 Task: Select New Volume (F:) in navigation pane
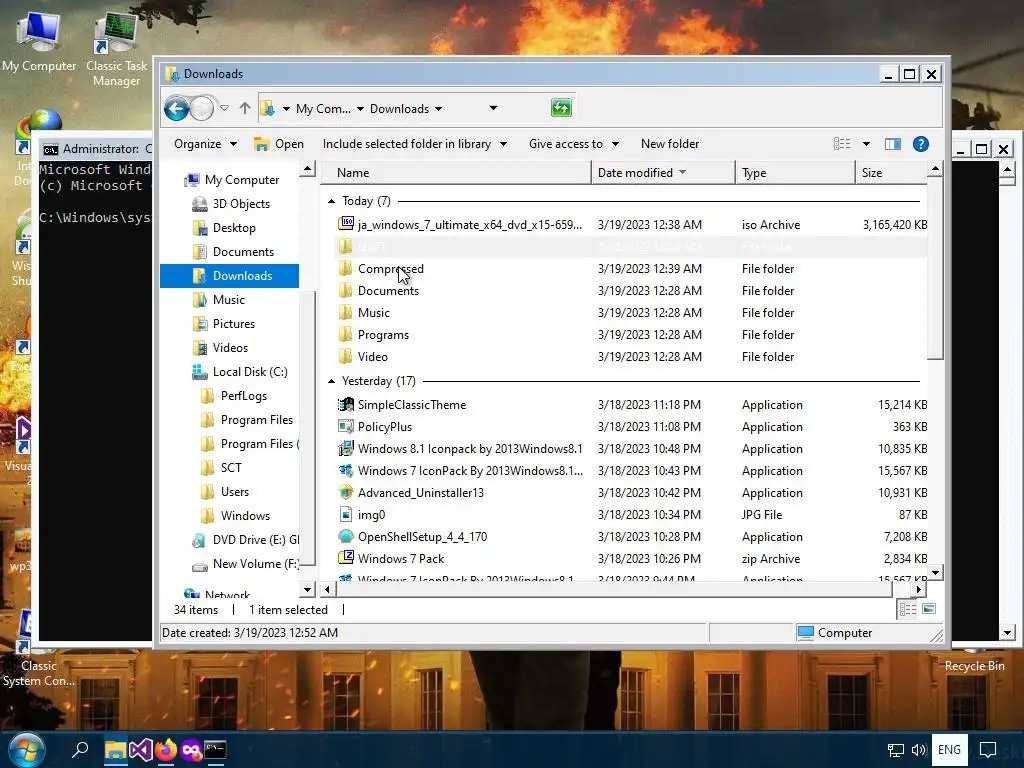click(x=246, y=564)
